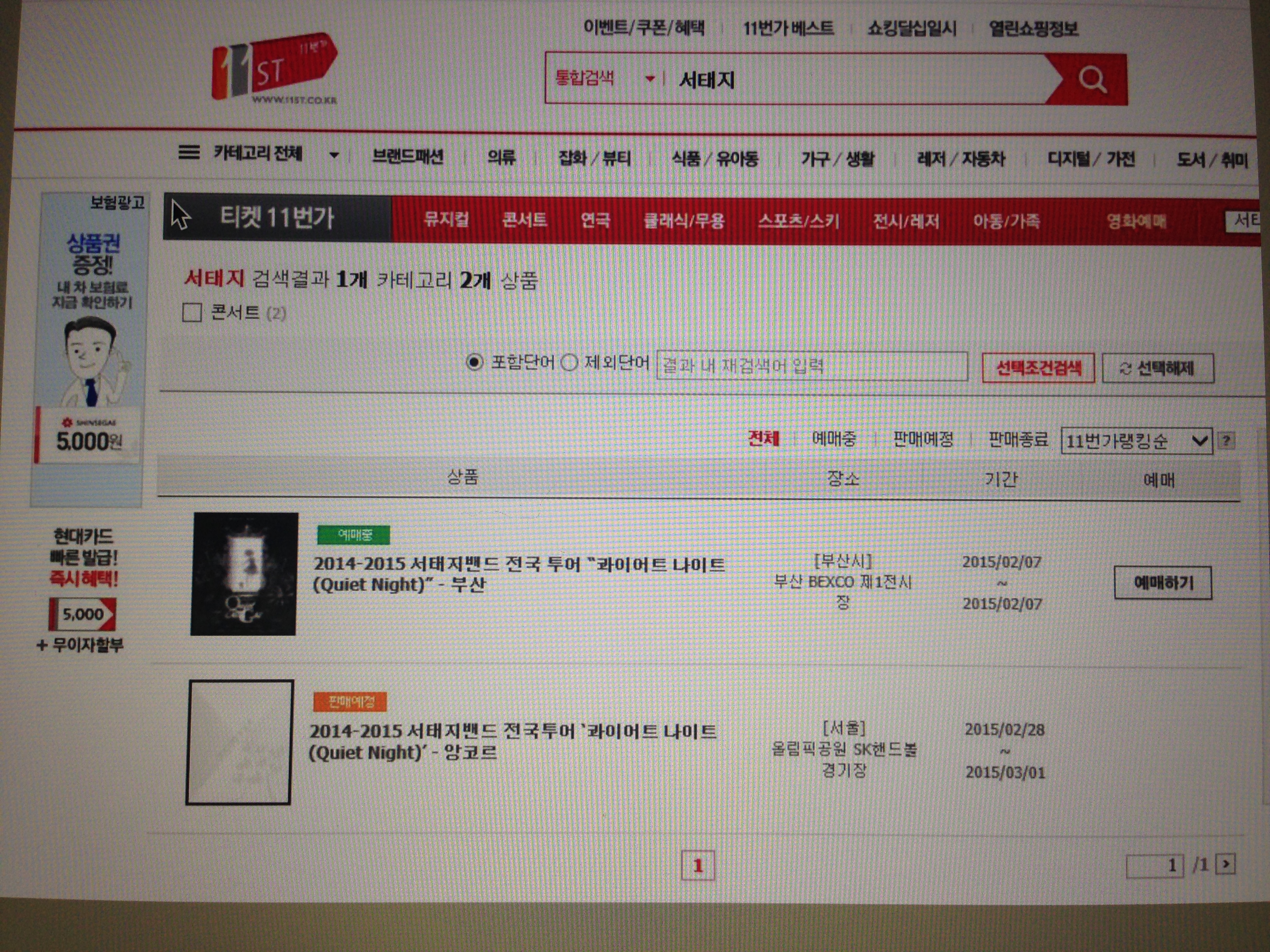Click the 예매하기 button
The width and height of the screenshot is (1270, 952).
[1163, 583]
